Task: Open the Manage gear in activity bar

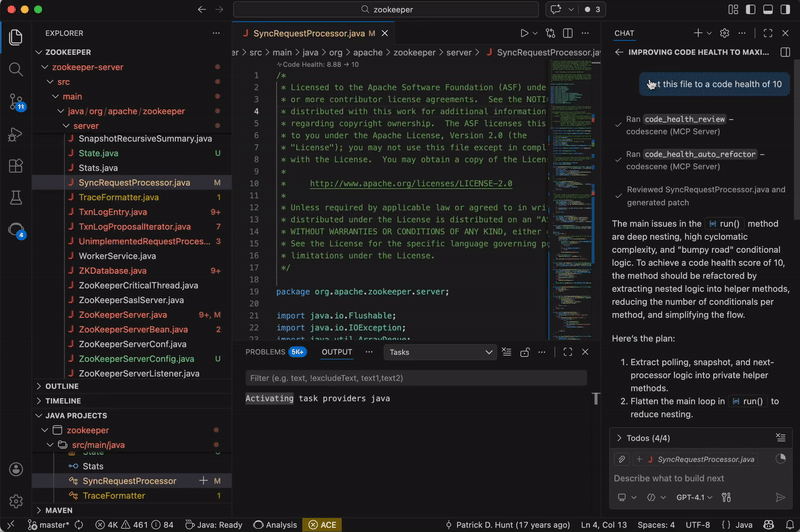Action: click(16, 501)
